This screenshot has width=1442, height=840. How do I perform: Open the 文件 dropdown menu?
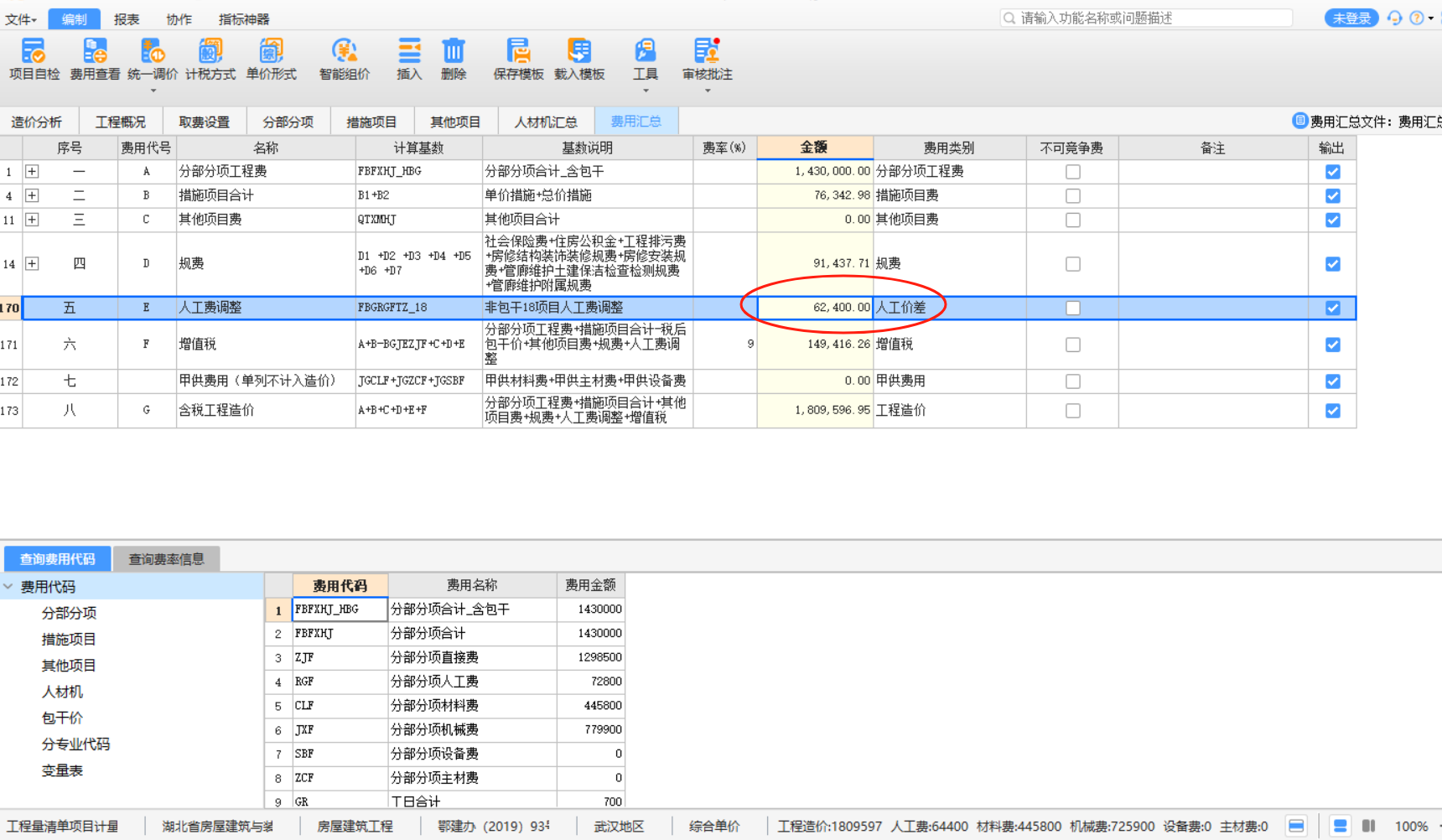click(x=20, y=18)
